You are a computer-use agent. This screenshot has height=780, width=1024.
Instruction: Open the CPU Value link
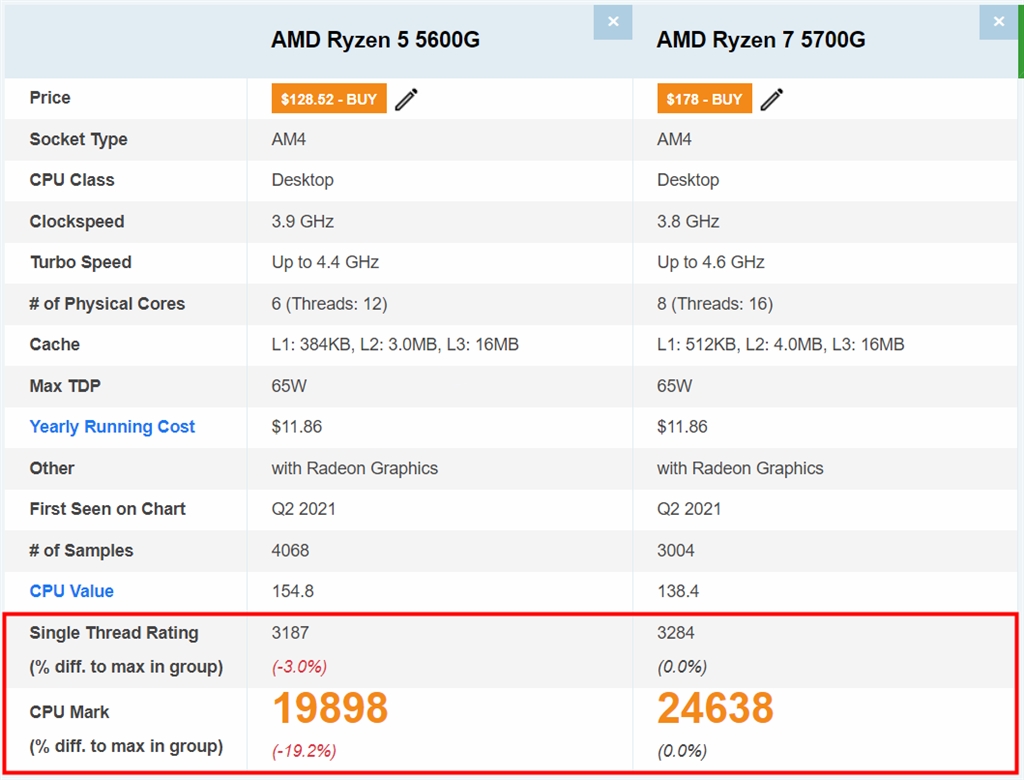point(72,591)
